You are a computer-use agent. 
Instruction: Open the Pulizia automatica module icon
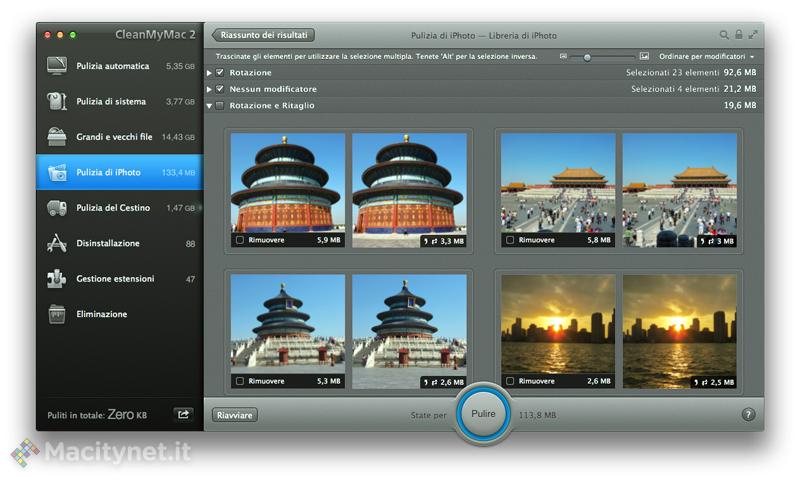coord(57,66)
